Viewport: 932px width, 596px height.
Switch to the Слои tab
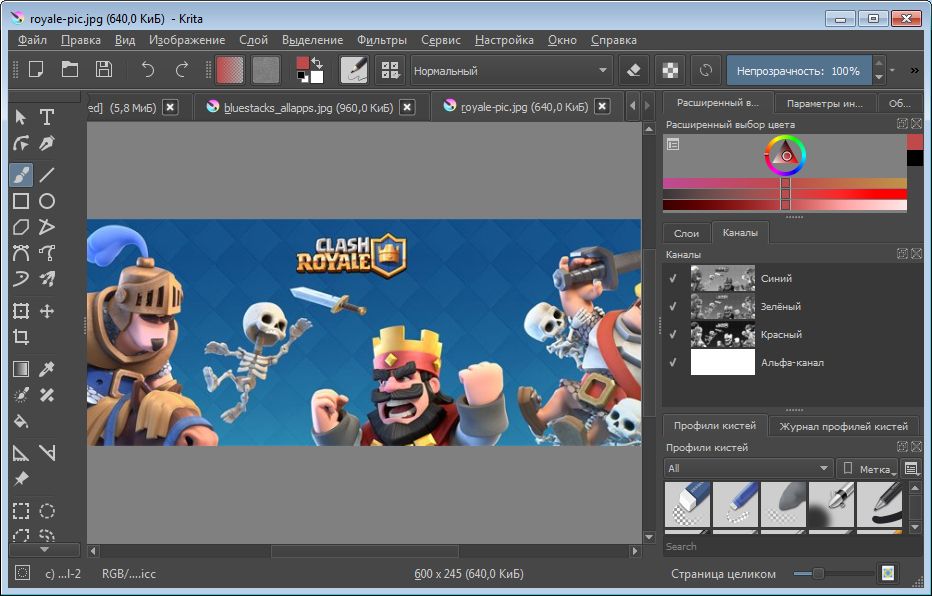tap(686, 233)
